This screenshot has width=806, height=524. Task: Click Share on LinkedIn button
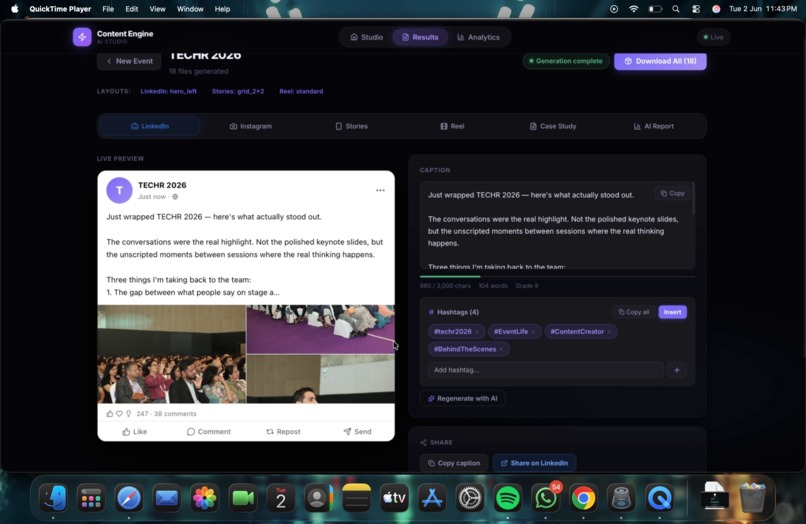click(x=534, y=463)
